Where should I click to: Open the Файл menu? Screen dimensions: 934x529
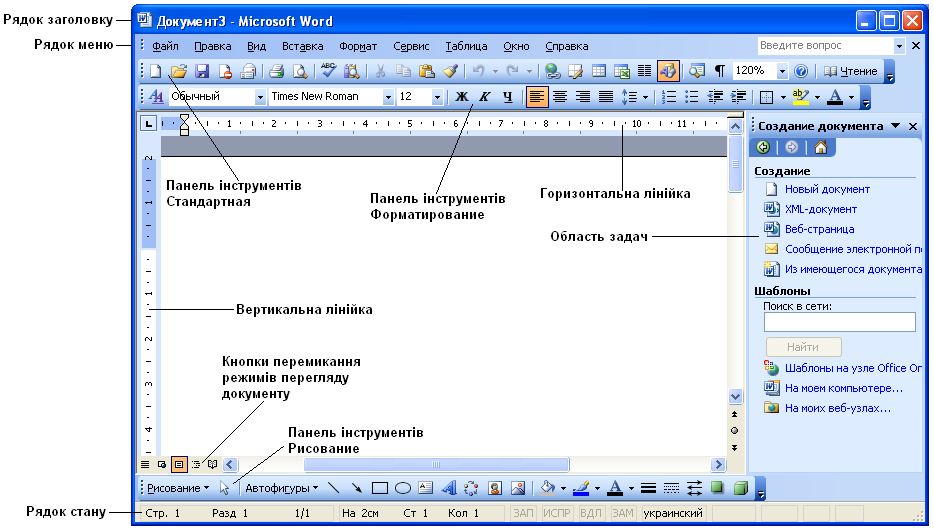(x=165, y=46)
